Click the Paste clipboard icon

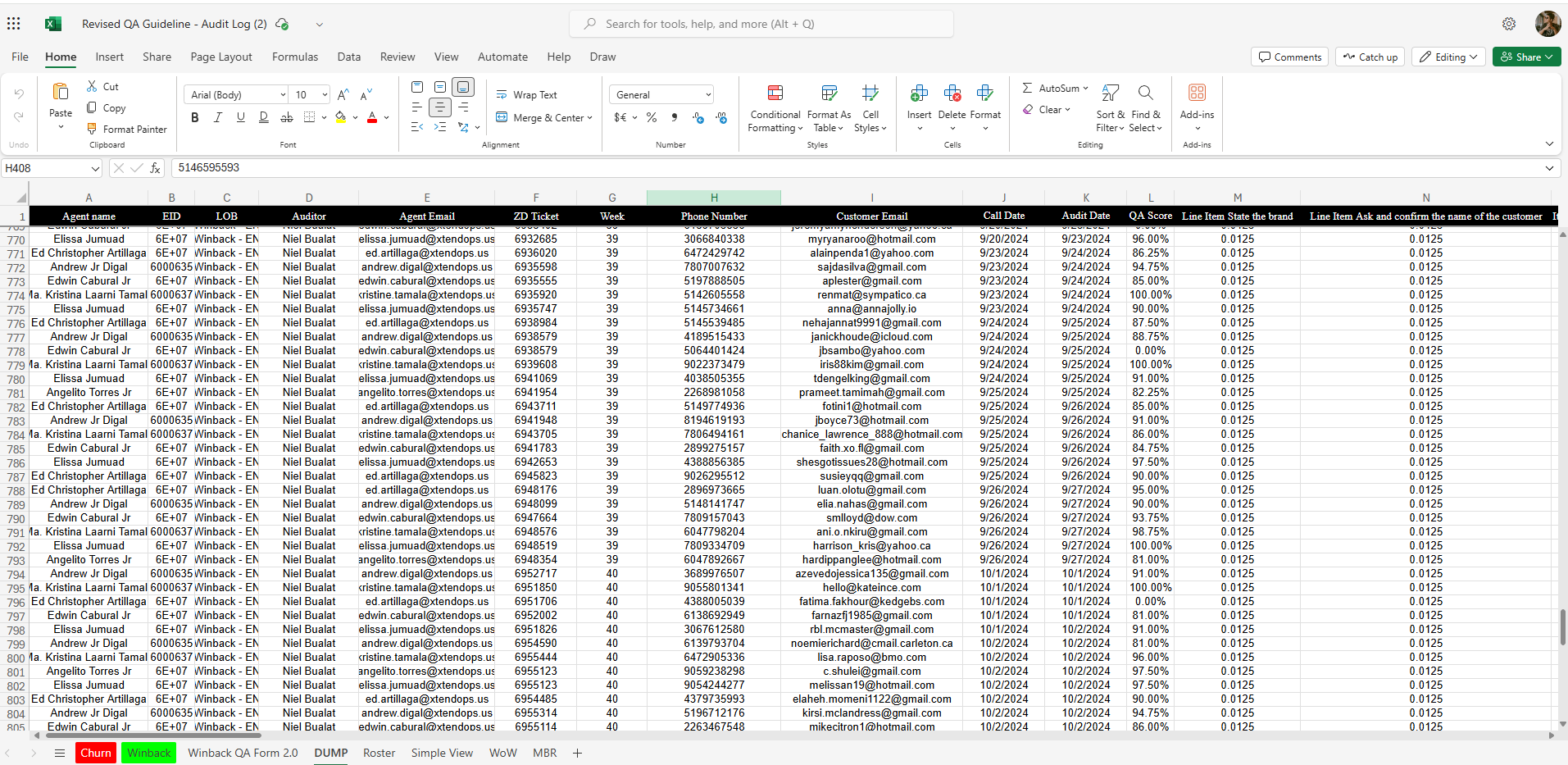tap(61, 92)
